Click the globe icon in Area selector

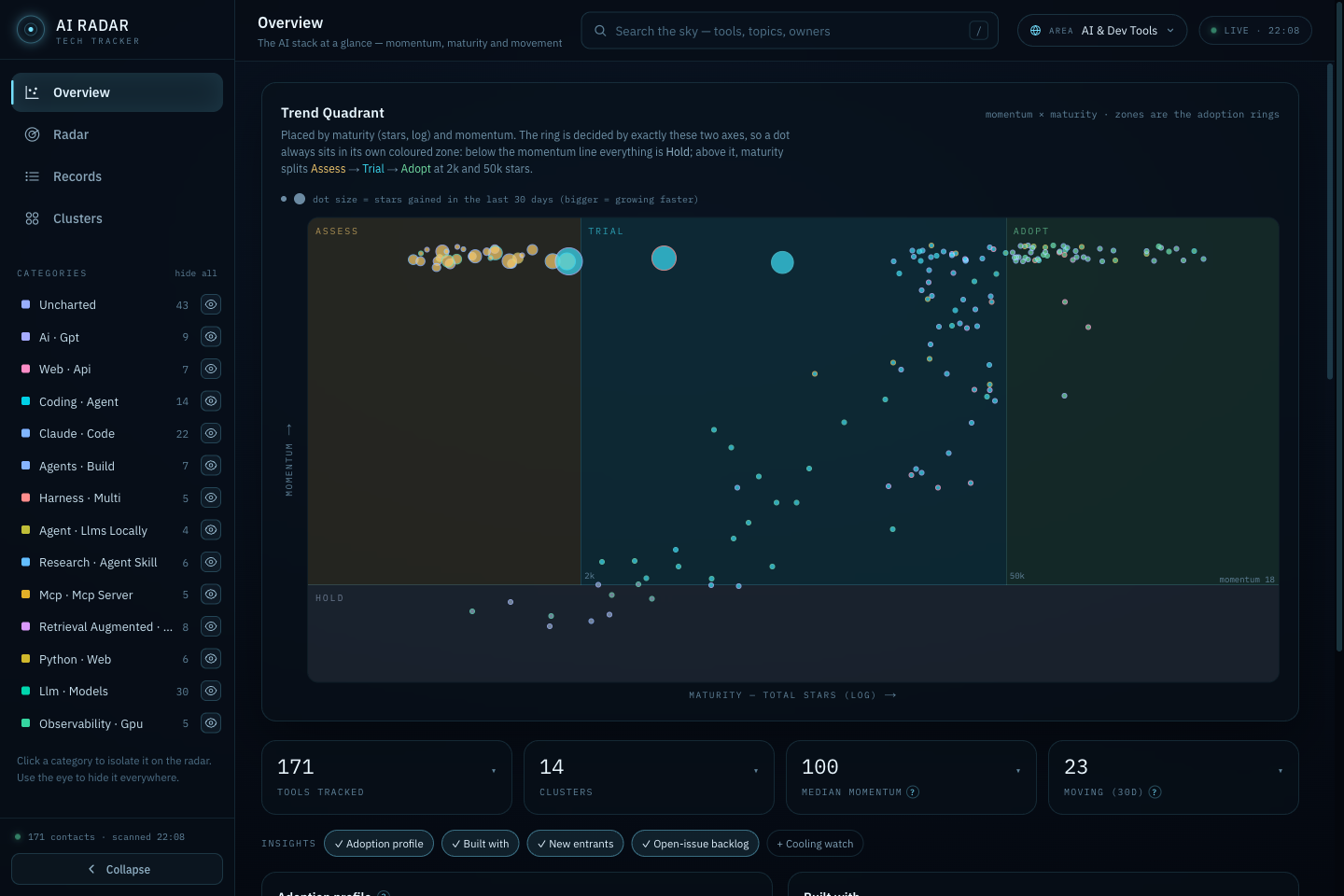click(1035, 31)
